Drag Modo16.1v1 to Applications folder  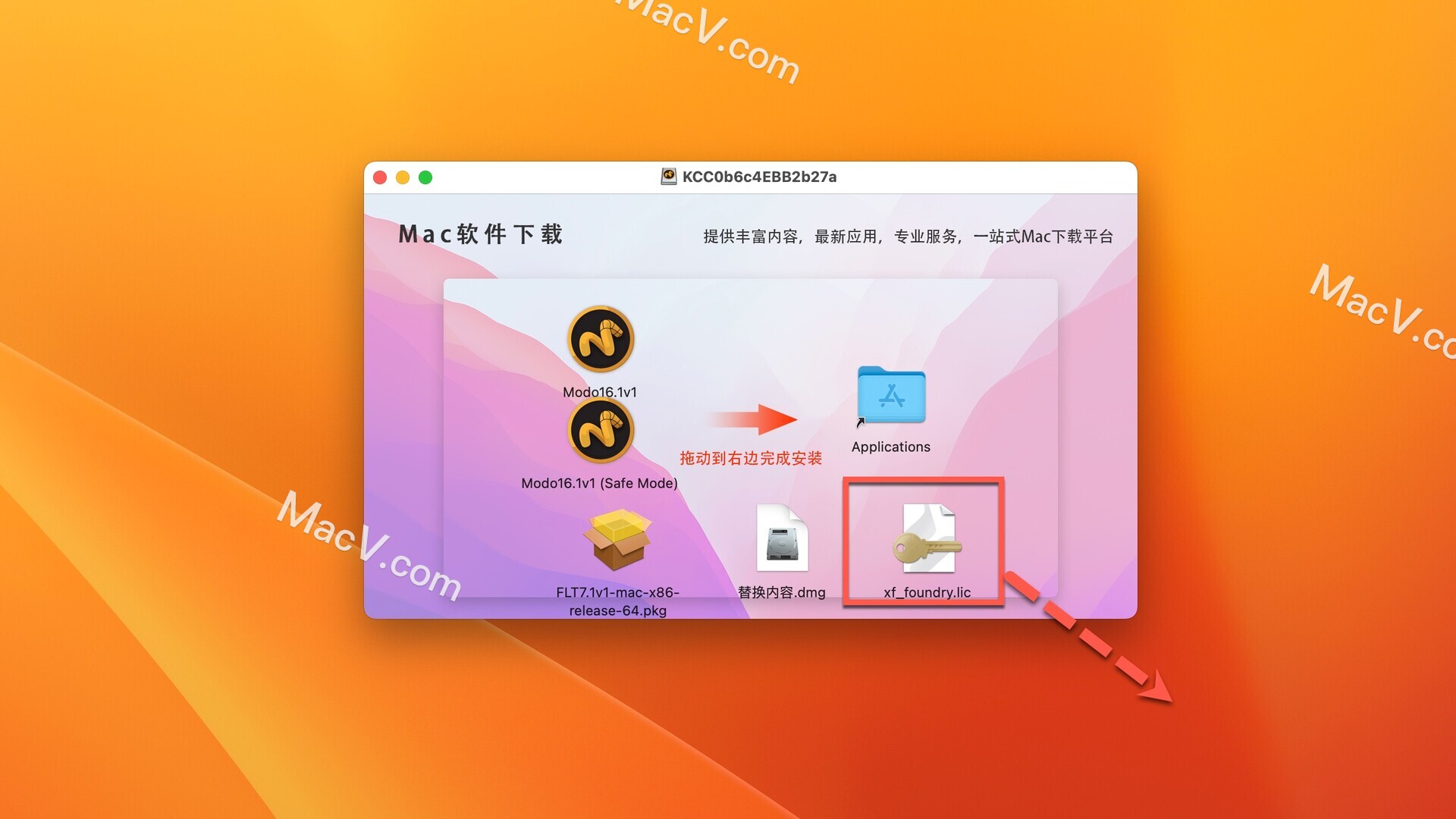pos(601,339)
